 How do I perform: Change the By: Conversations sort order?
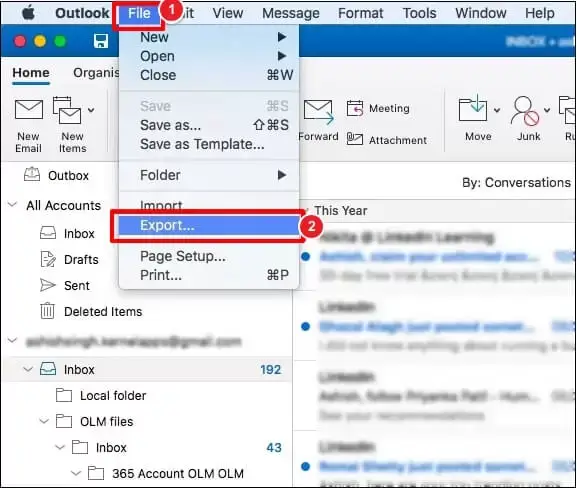[x=516, y=183]
